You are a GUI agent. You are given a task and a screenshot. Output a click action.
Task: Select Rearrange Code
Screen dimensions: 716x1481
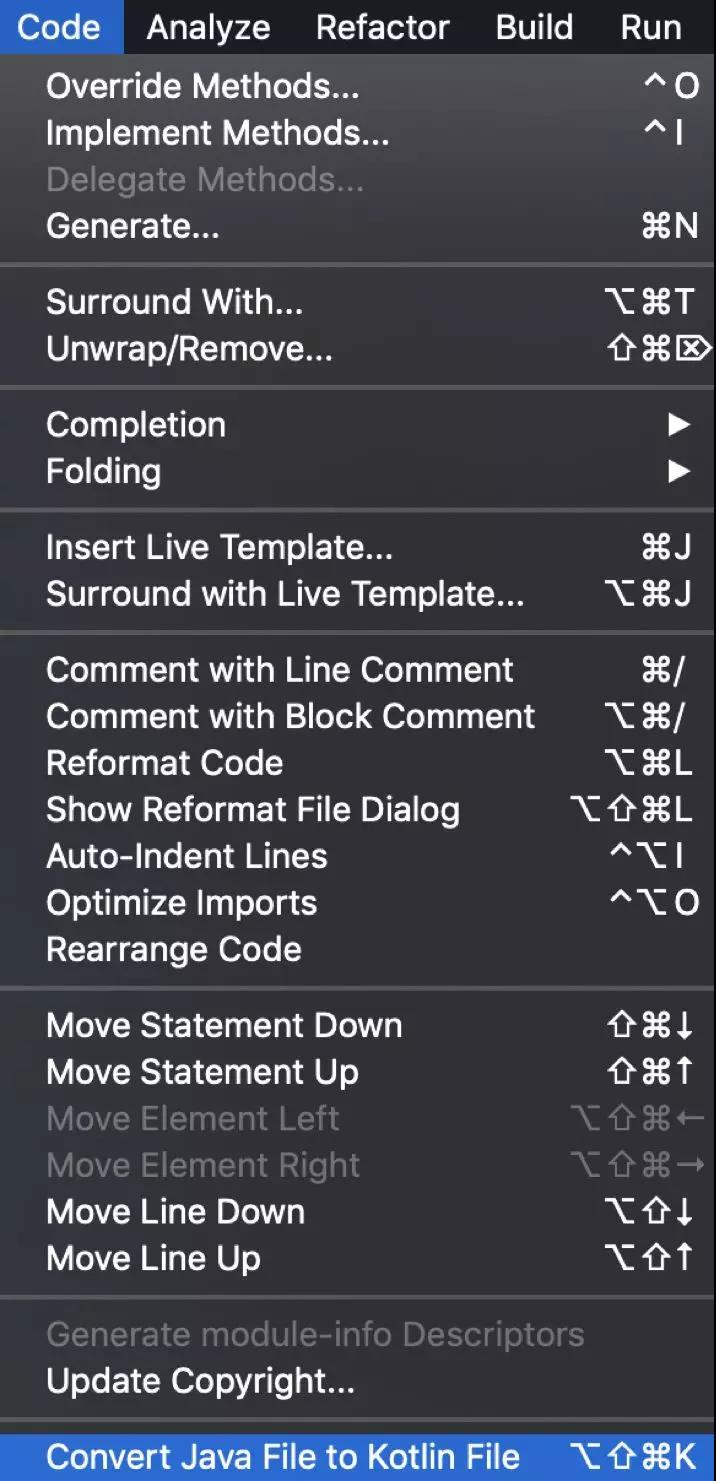[x=358, y=949]
